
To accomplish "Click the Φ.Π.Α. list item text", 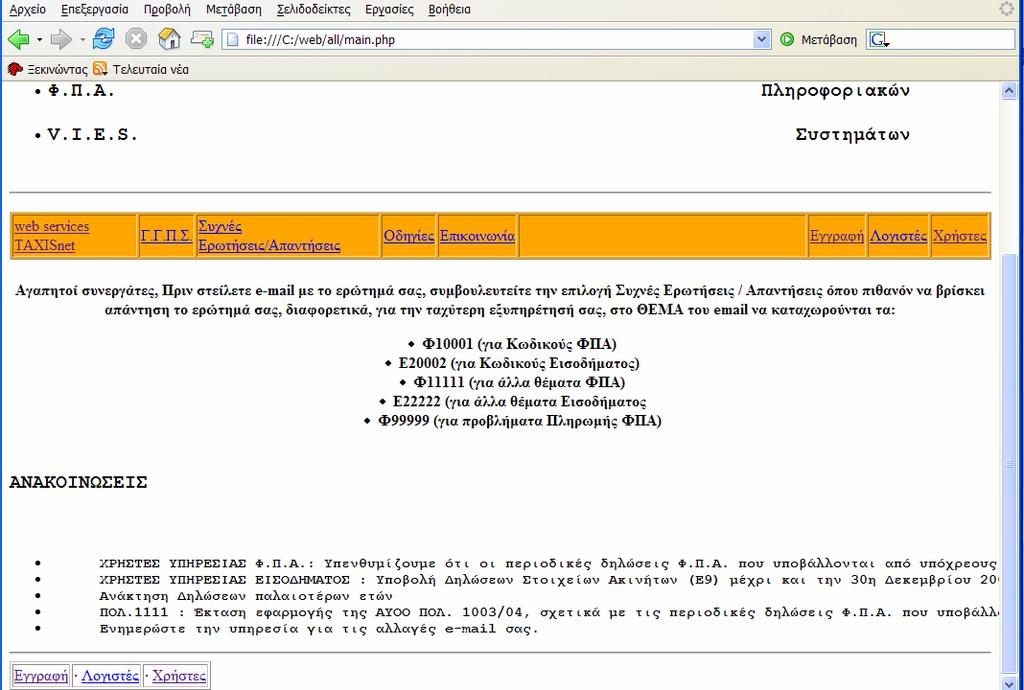I will click(x=81, y=91).
